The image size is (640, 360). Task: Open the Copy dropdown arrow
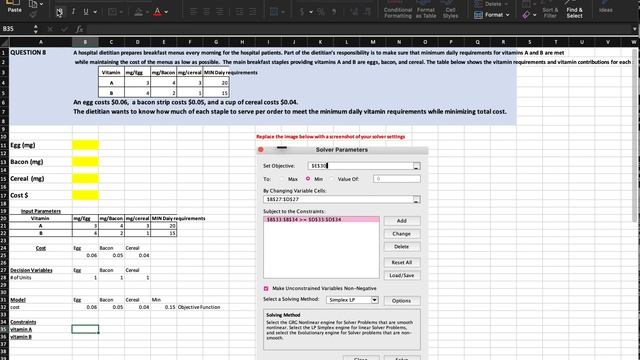(41, 4)
